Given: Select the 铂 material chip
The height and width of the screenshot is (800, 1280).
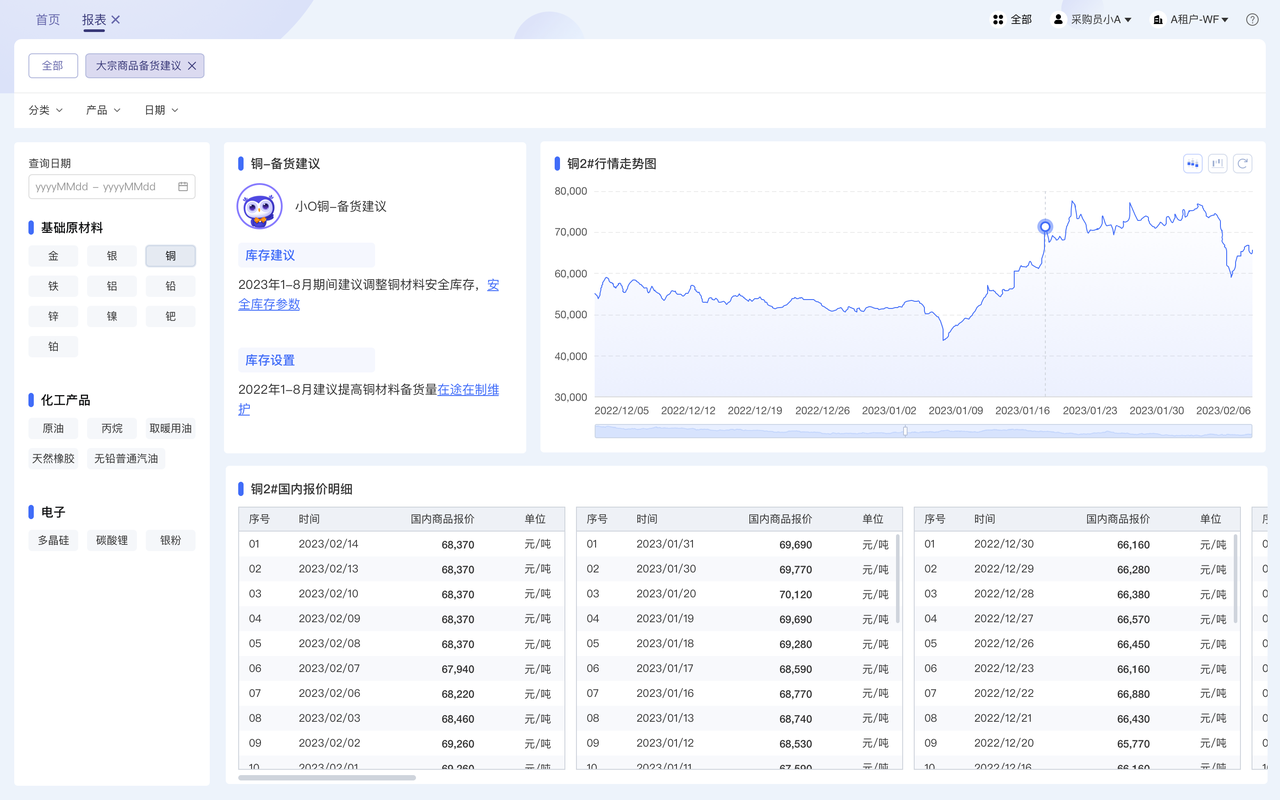Looking at the screenshot, I should [53, 346].
